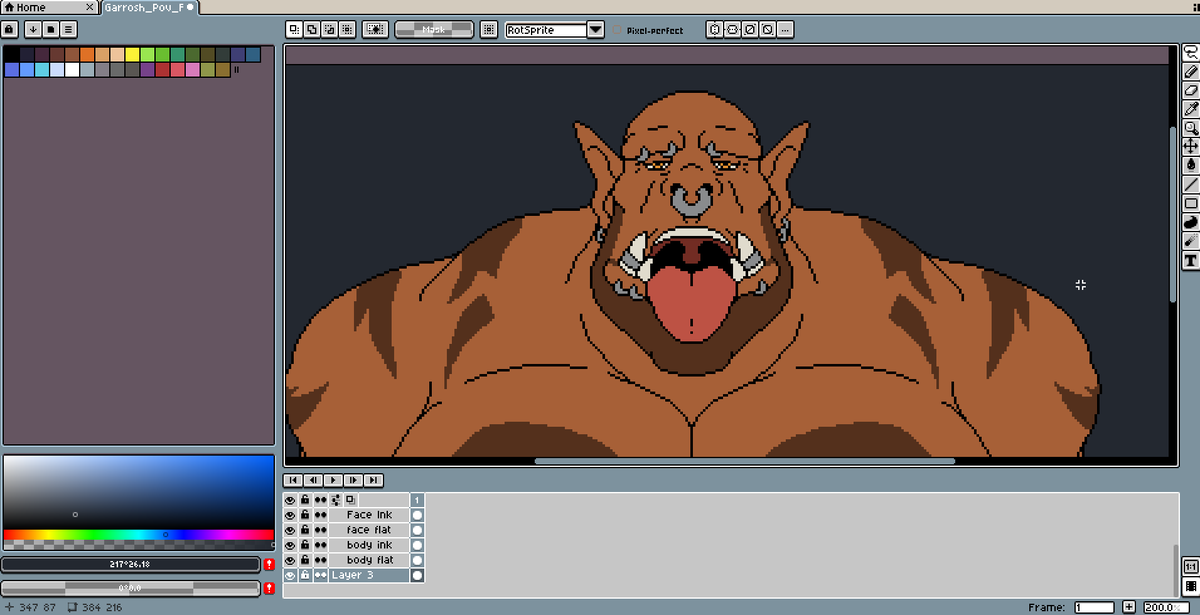Choose Add to selection mode

(312, 30)
